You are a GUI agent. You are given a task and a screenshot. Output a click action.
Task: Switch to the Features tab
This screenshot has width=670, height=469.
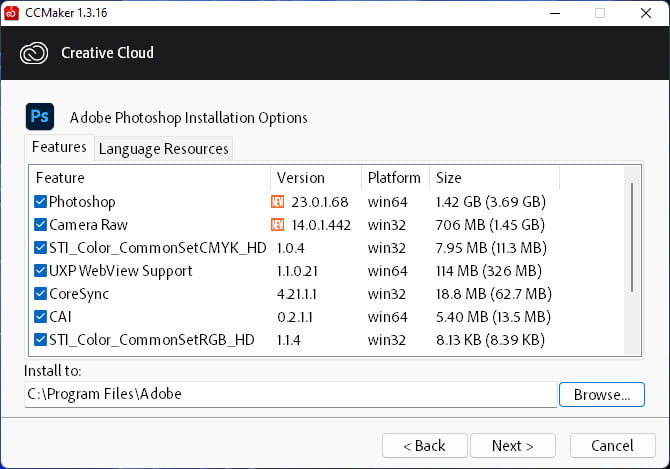click(59, 147)
